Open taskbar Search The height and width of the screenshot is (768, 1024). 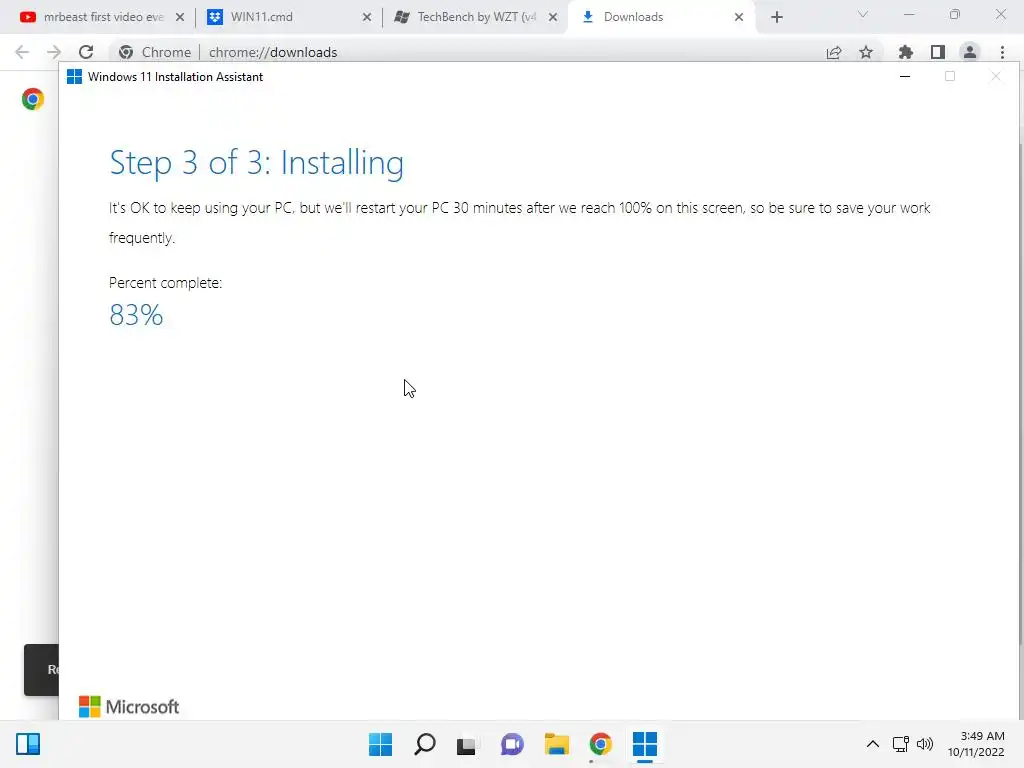tap(425, 744)
